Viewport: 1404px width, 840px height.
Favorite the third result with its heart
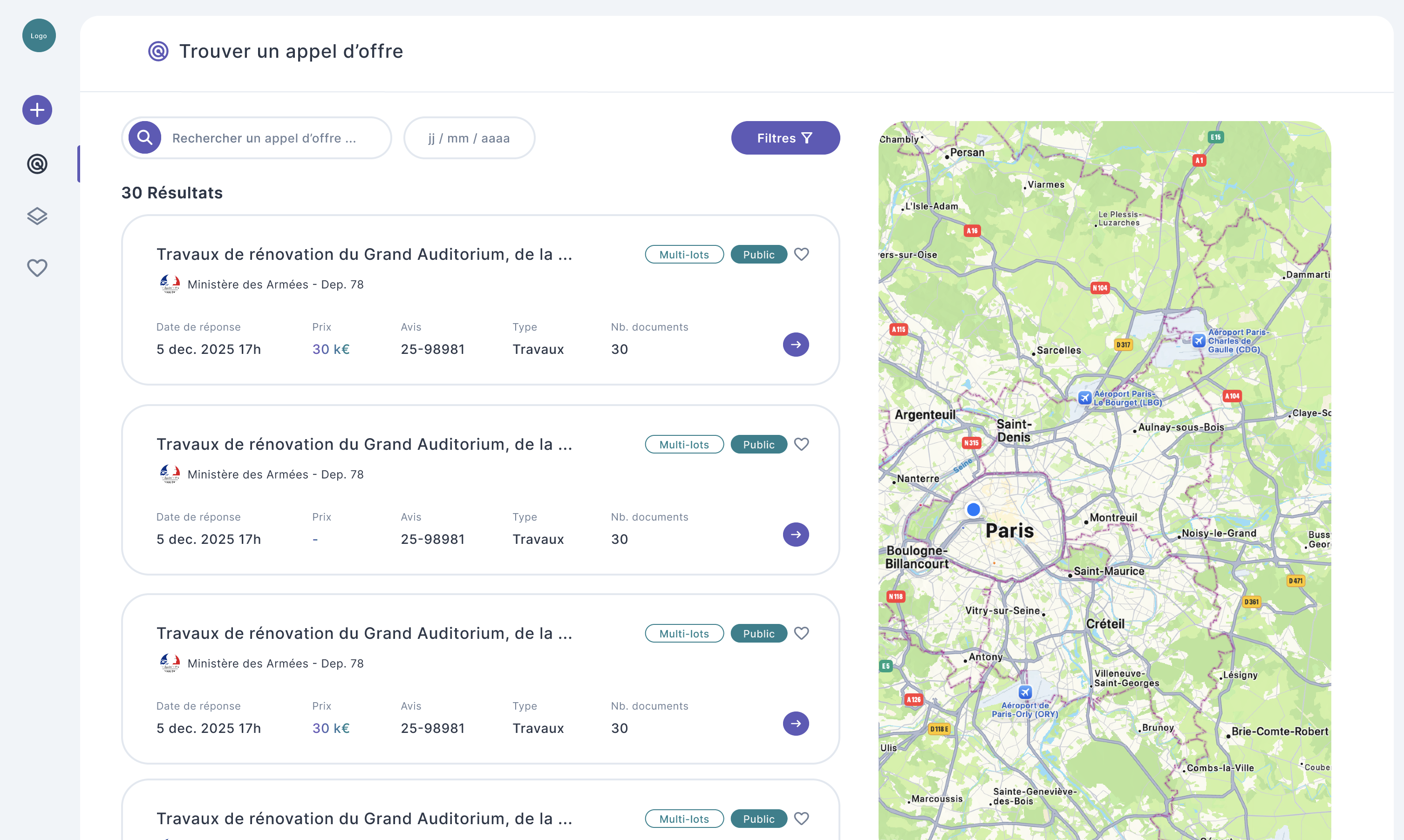(x=801, y=633)
